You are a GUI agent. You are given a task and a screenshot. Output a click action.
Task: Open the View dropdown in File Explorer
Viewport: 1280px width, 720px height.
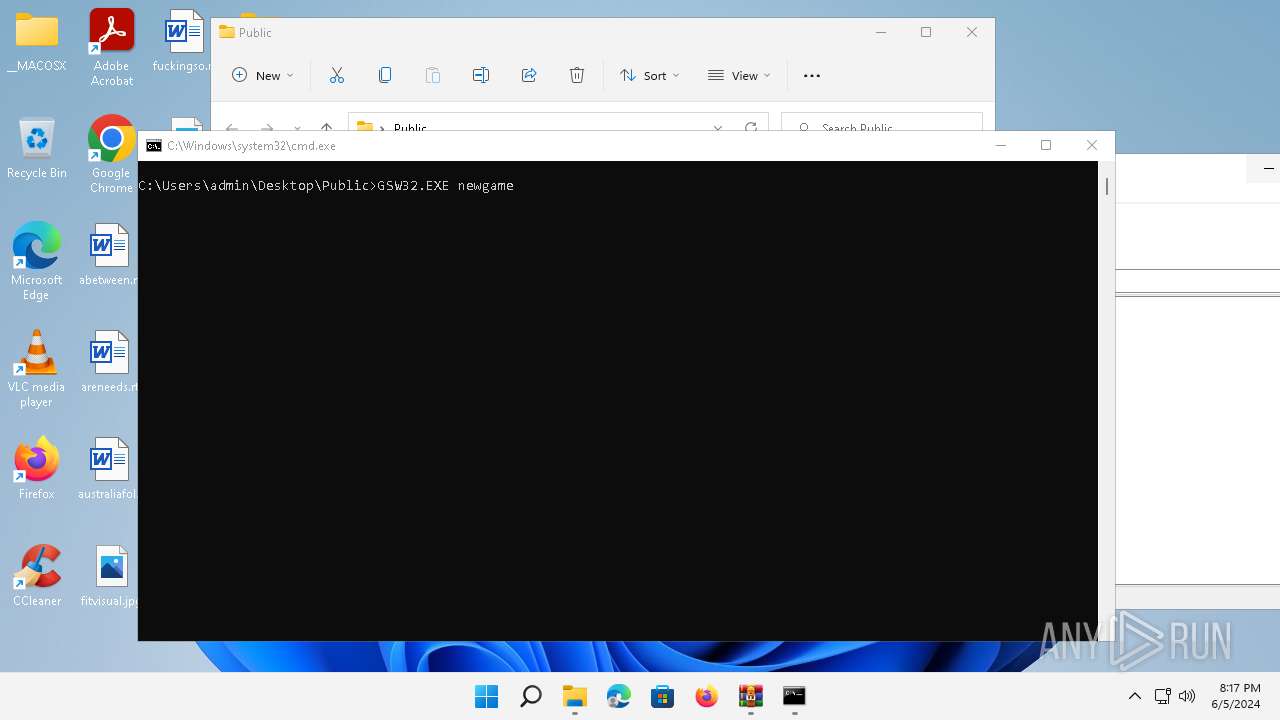pos(739,75)
